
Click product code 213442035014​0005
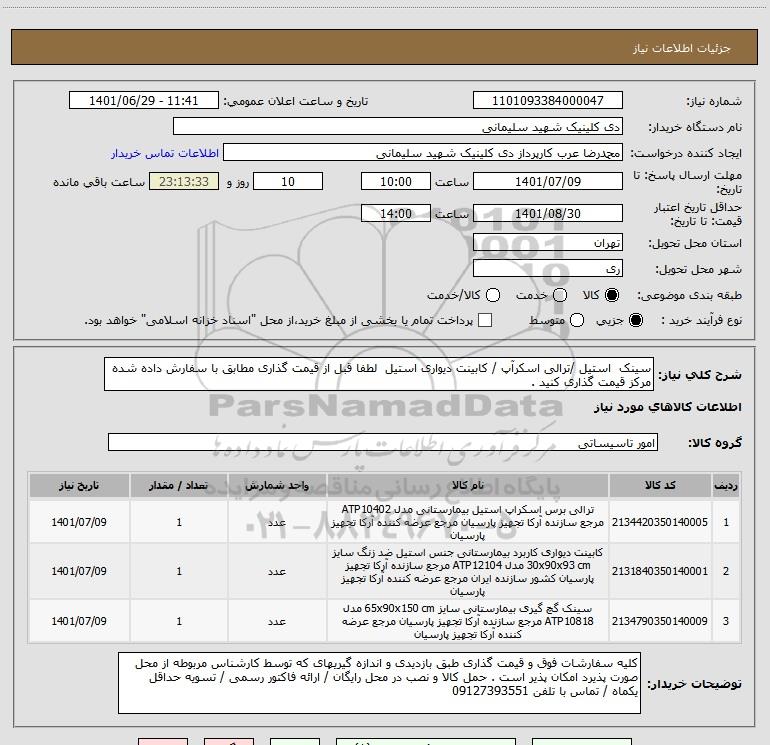pyautogui.click(x=660, y=522)
